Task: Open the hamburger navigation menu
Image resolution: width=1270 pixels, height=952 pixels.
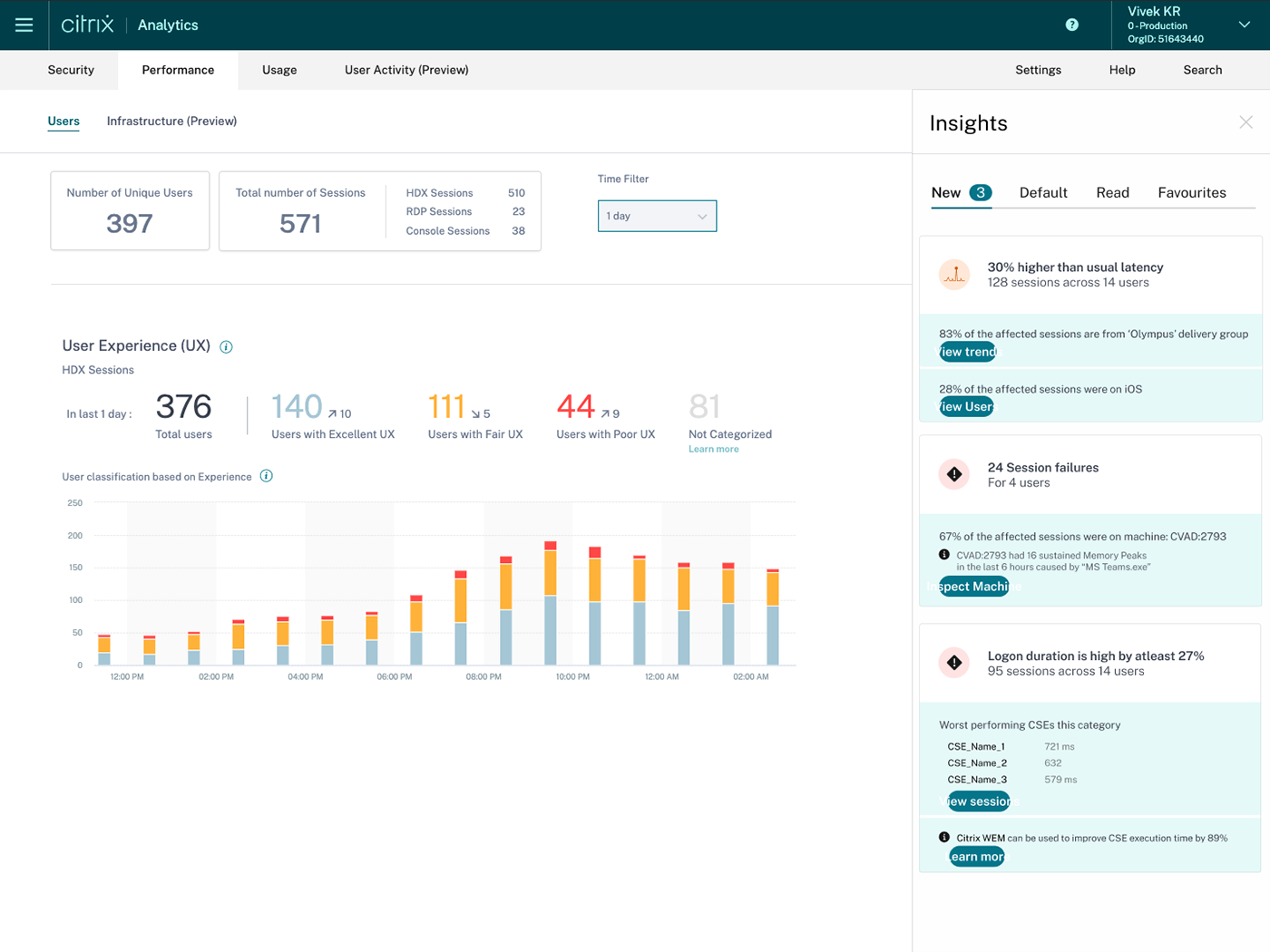Action: point(24,24)
